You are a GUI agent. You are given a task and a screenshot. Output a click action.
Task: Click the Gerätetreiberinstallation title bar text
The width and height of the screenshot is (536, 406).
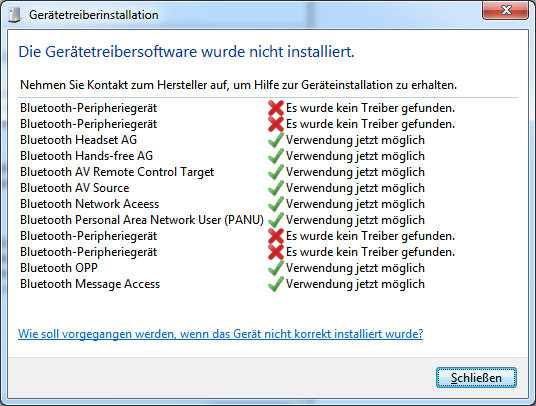pyautogui.click(x=94, y=15)
